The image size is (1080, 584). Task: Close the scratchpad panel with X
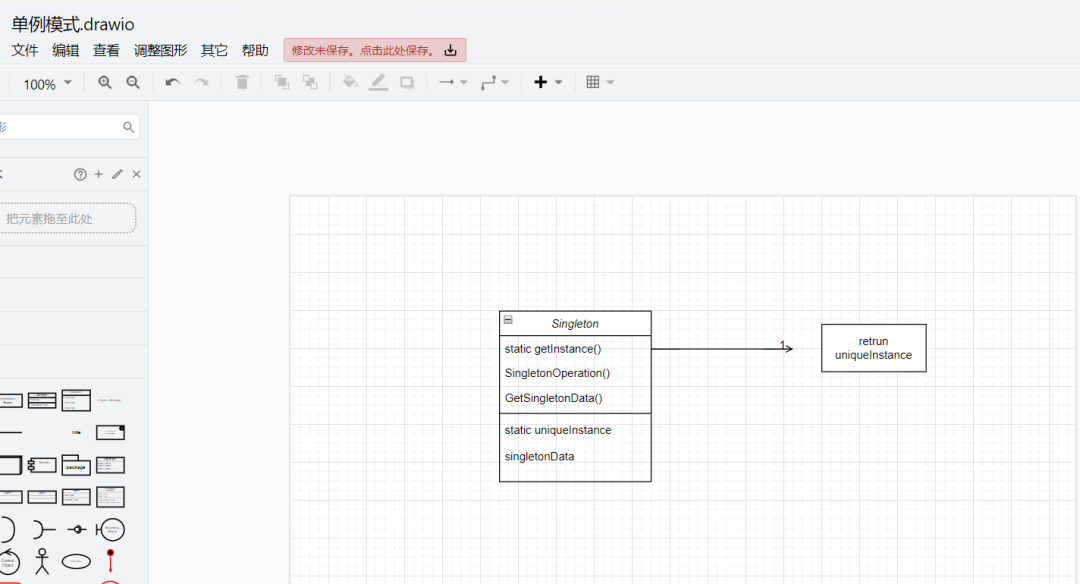point(136,174)
